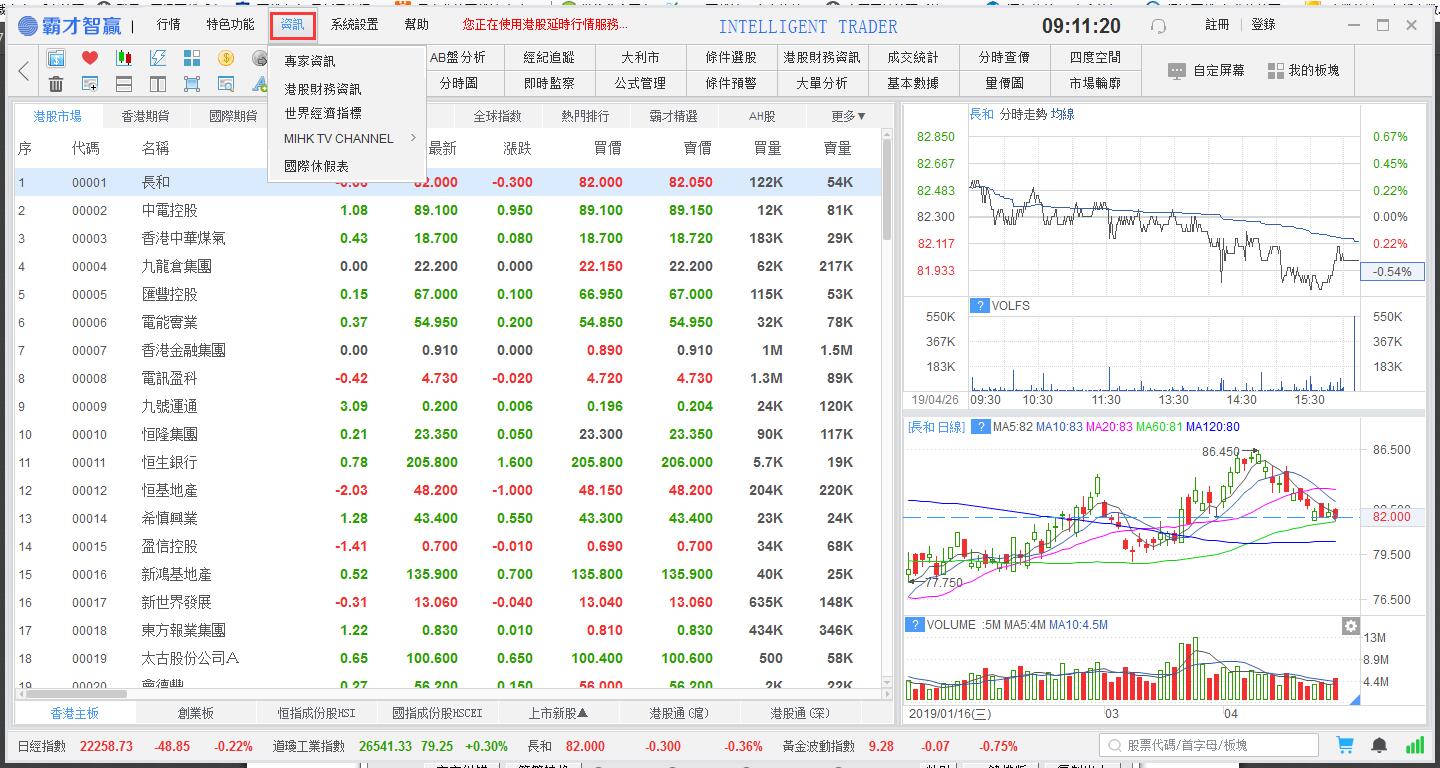Click the 註冊 register link
1440x768 pixels.
click(1217, 25)
